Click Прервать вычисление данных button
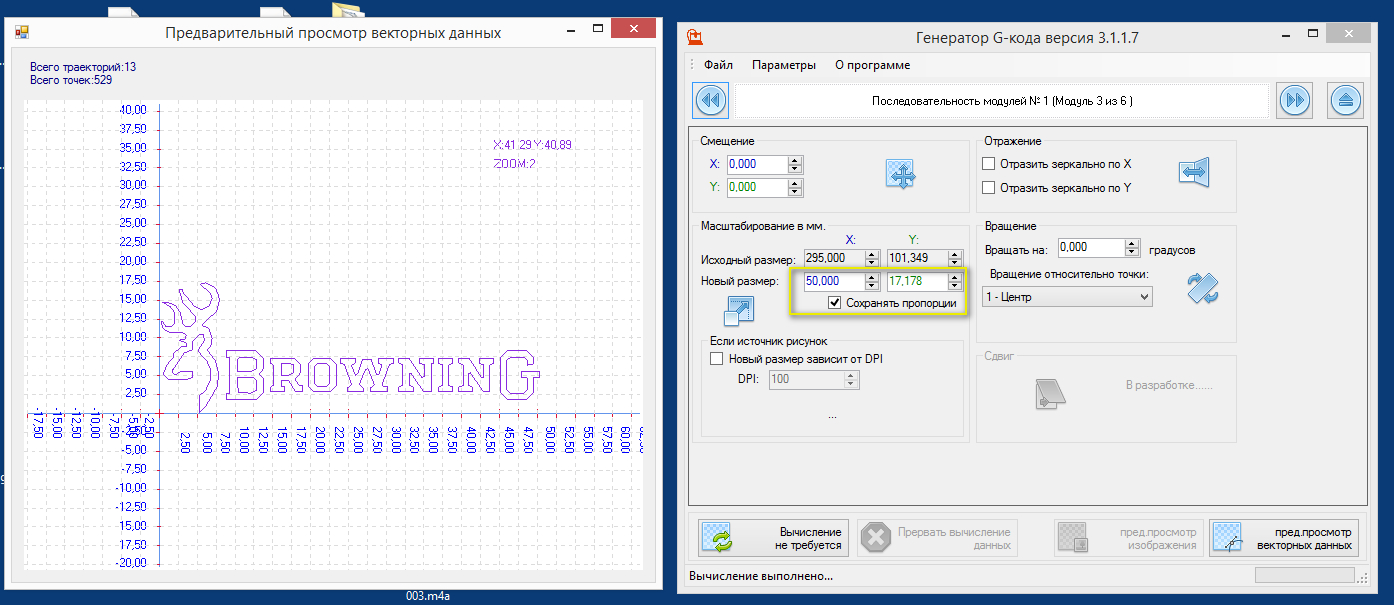This screenshot has height=605, width=1394. (x=936, y=538)
